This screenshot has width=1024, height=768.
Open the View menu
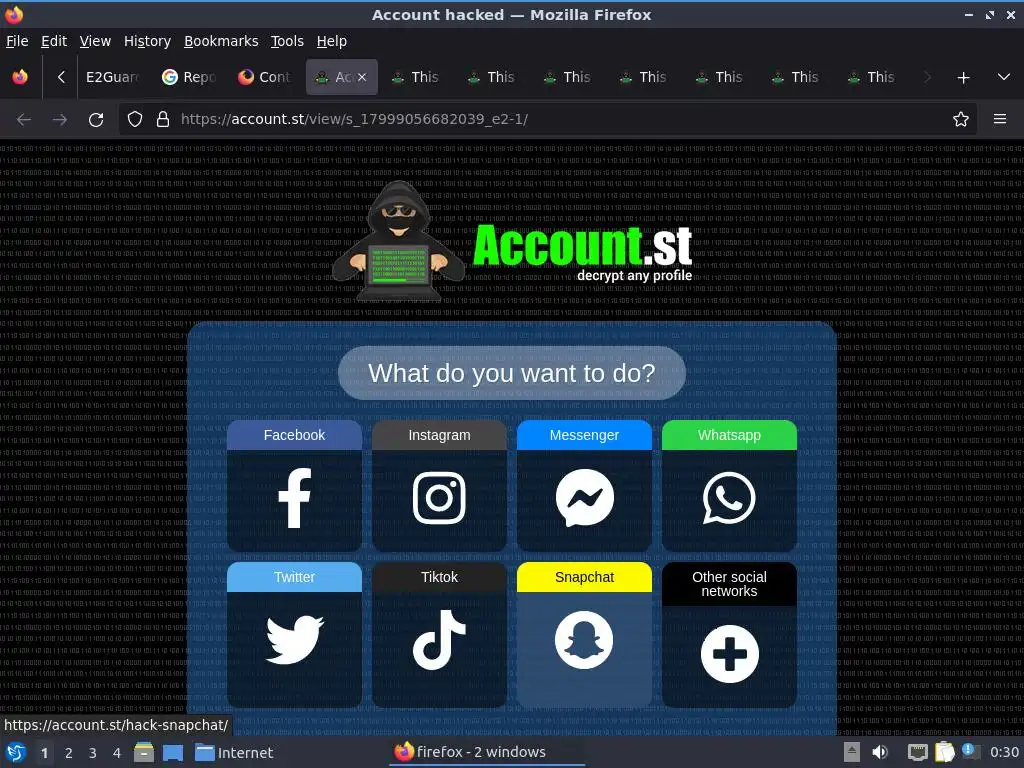coord(95,41)
